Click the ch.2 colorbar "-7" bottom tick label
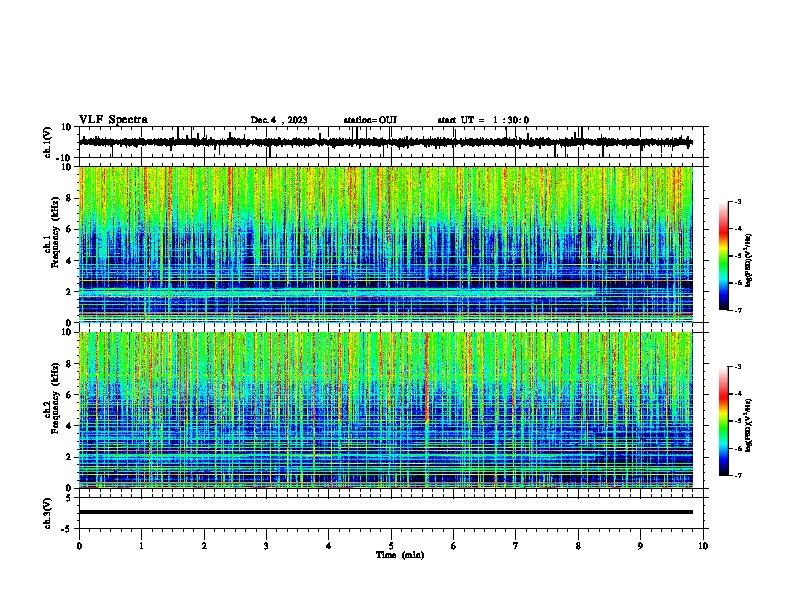 pyautogui.click(x=737, y=475)
